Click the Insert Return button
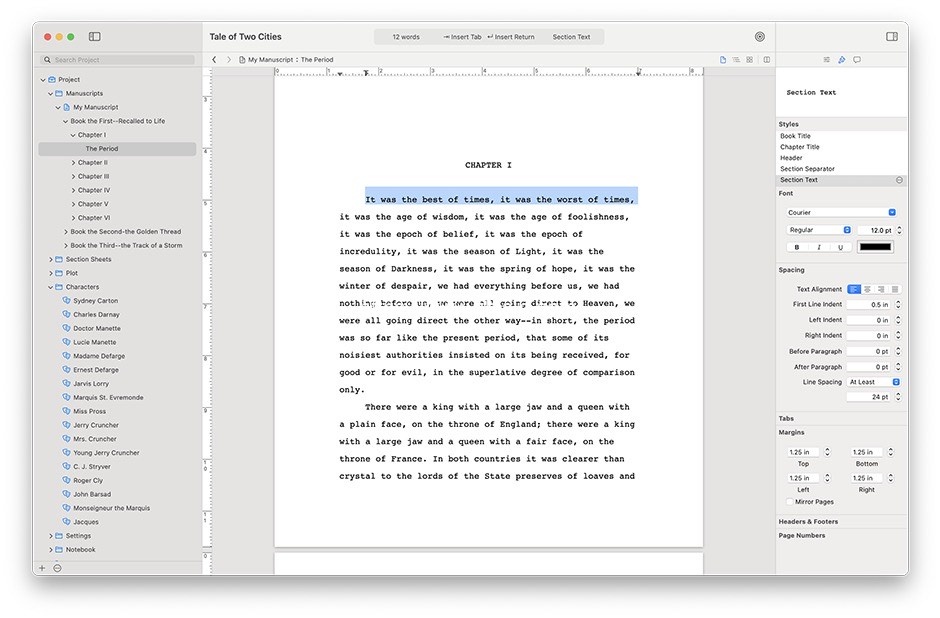Image resolution: width=940 pixels, height=618 pixels. click(511, 37)
